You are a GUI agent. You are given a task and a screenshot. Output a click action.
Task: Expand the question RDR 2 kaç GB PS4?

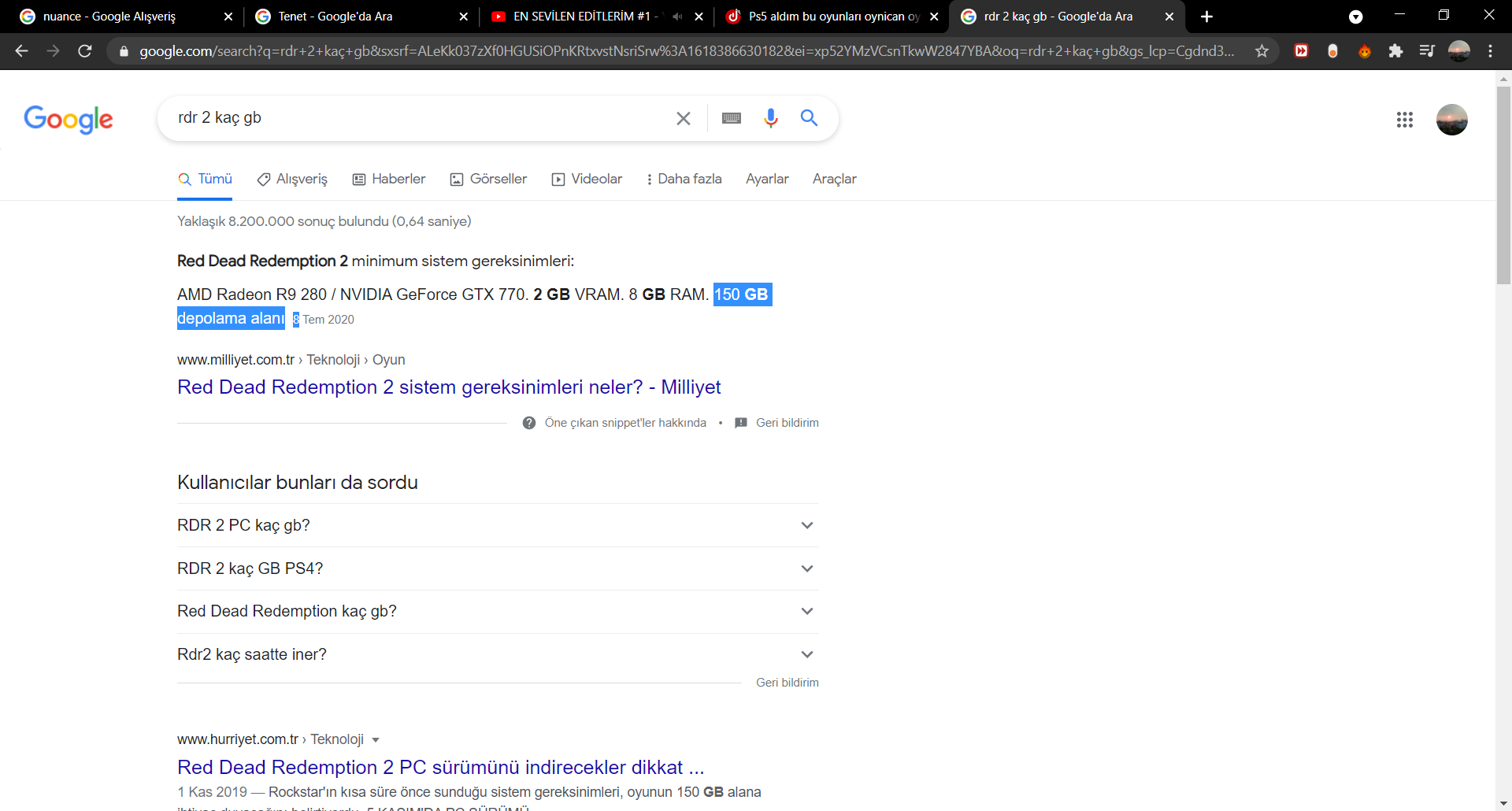498,568
